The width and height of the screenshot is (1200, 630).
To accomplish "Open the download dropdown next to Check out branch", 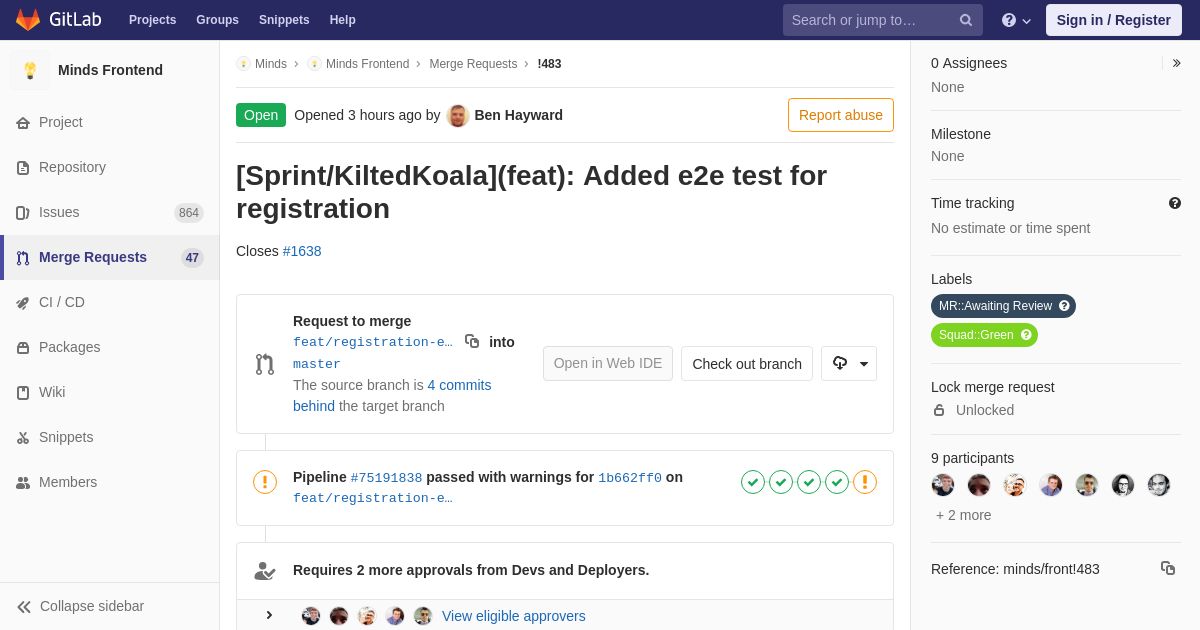I will click(849, 364).
